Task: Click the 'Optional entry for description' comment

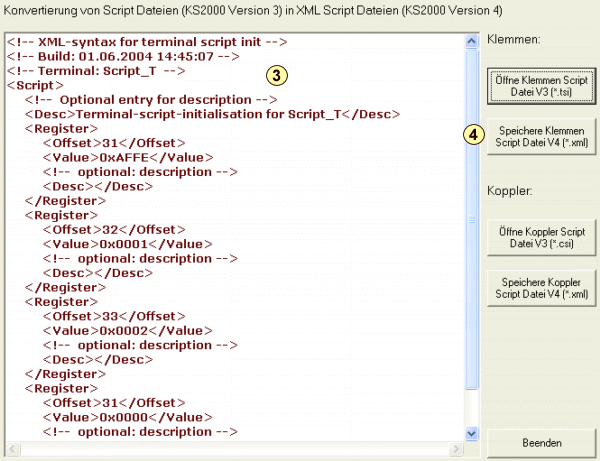Action: pos(151,100)
